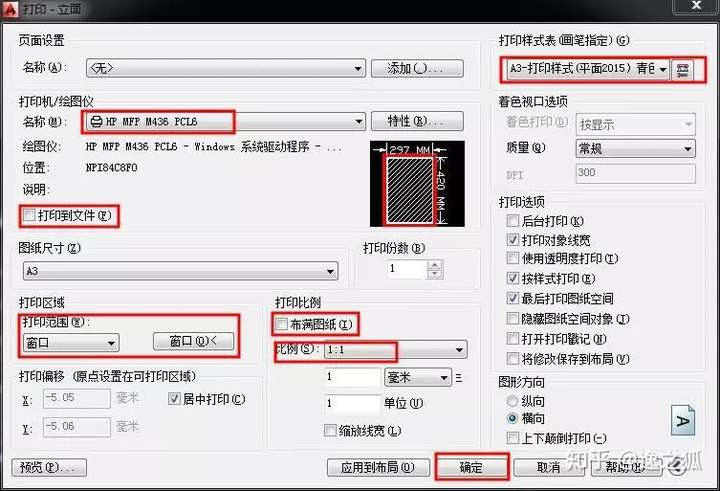
Task: Increase the number of copies with stepper
Action: tap(435, 265)
